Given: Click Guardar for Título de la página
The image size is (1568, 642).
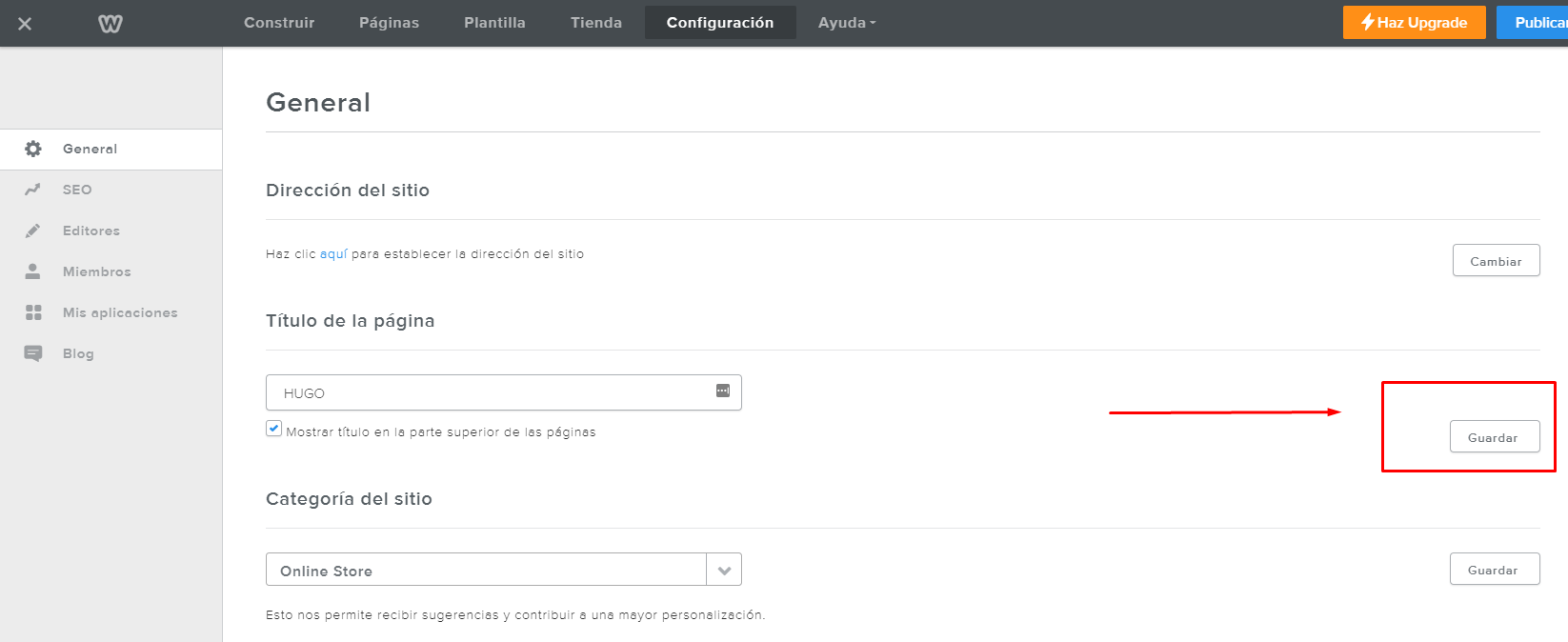Looking at the screenshot, I should pyautogui.click(x=1495, y=437).
